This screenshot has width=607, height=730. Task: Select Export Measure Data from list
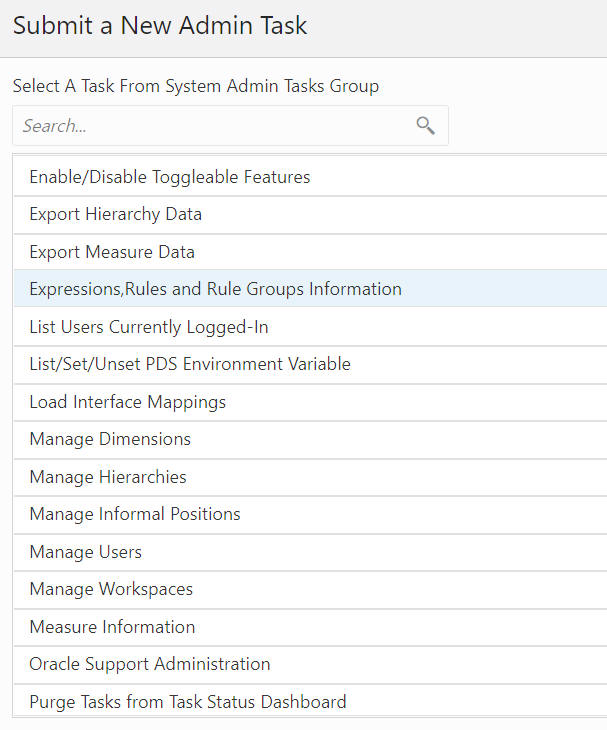[x=112, y=252]
